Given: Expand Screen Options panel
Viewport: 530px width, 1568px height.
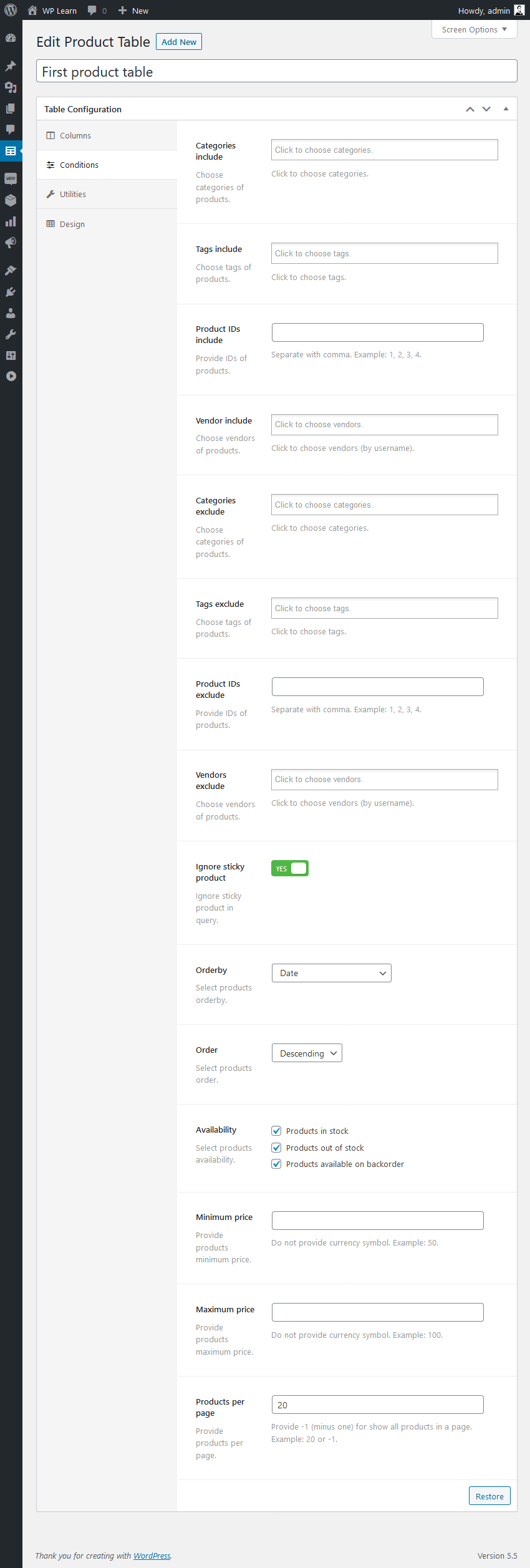Looking at the screenshot, I should 475,29.
